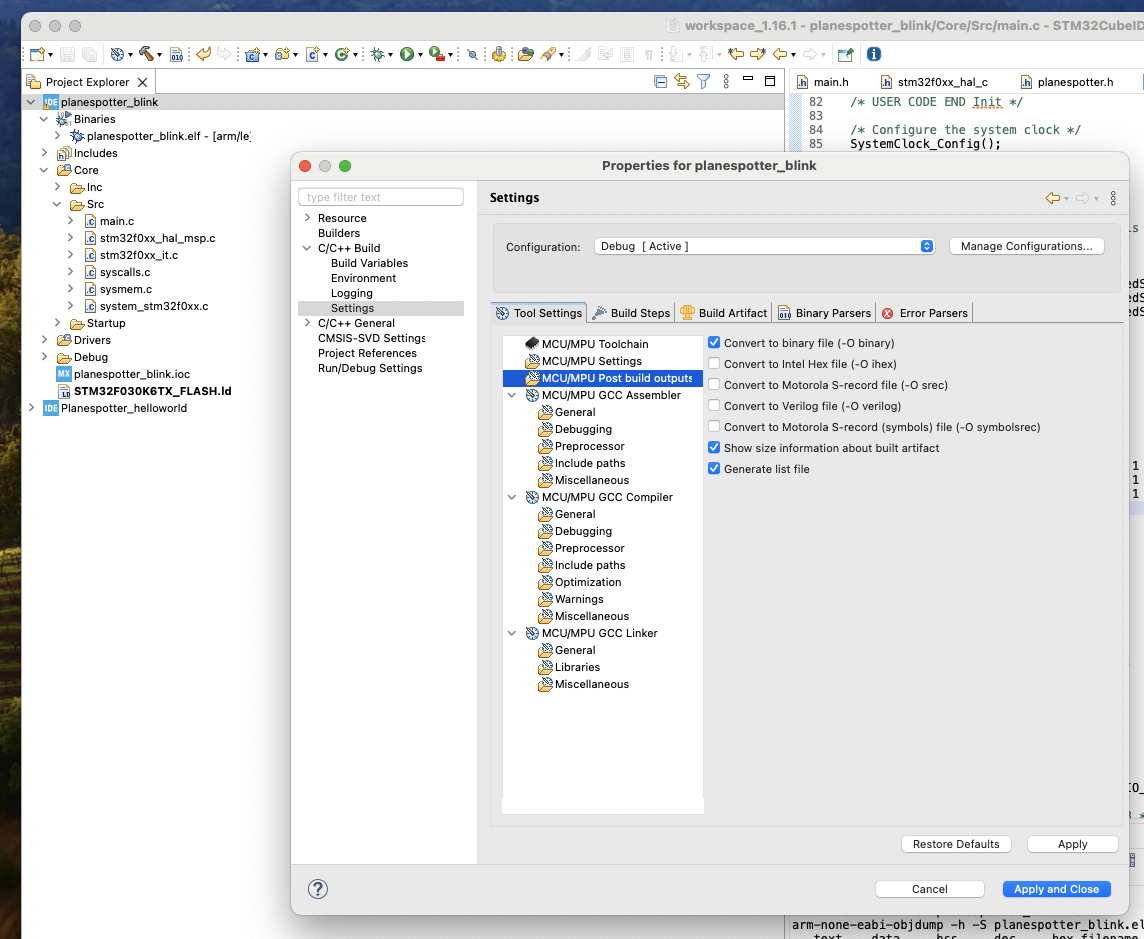Click the green New class icon
Image resolution: width=1144 pixels, height=939 pixels.
tap(341, 54)
